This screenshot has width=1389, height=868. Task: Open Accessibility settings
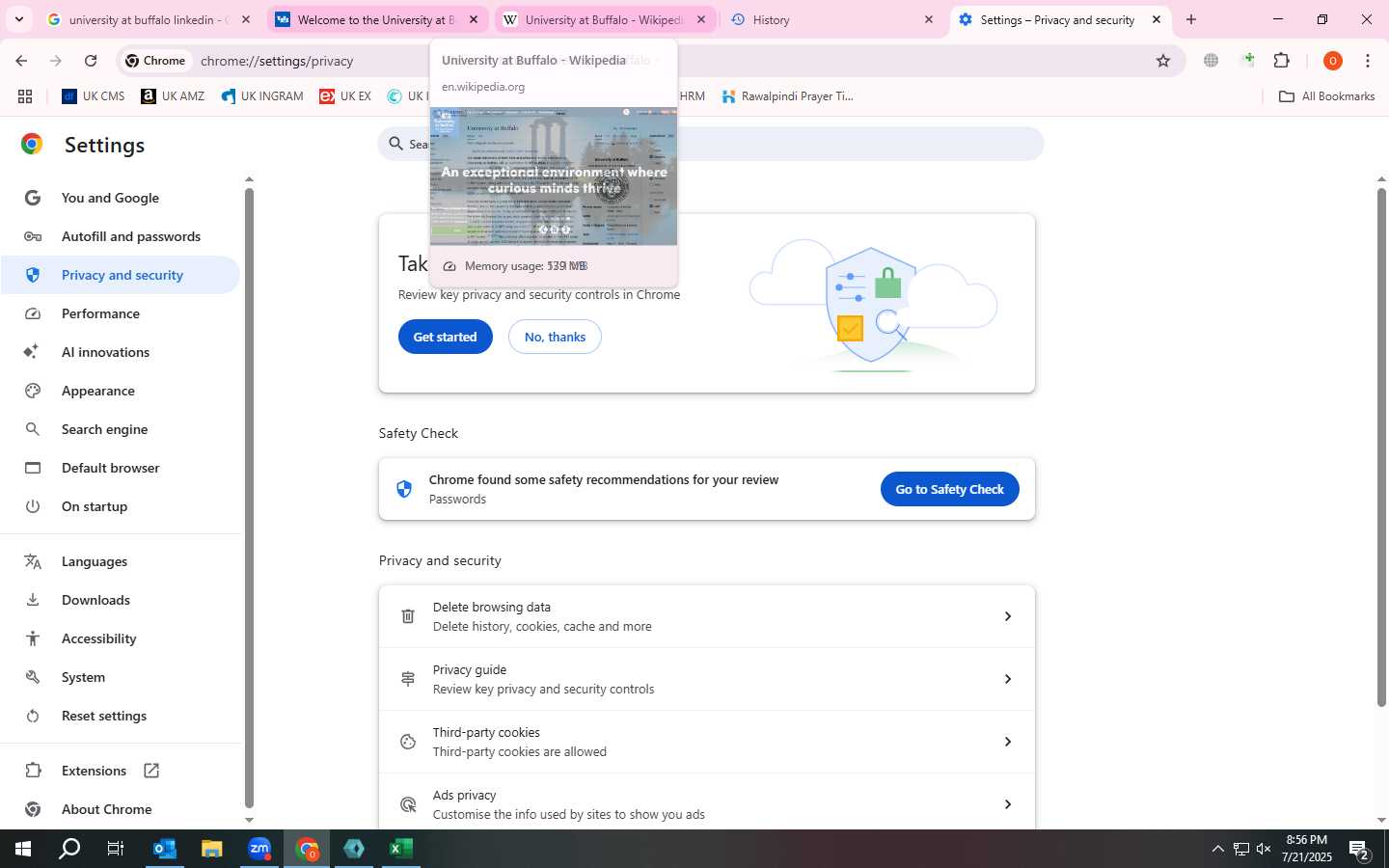(x=120, y=638)
